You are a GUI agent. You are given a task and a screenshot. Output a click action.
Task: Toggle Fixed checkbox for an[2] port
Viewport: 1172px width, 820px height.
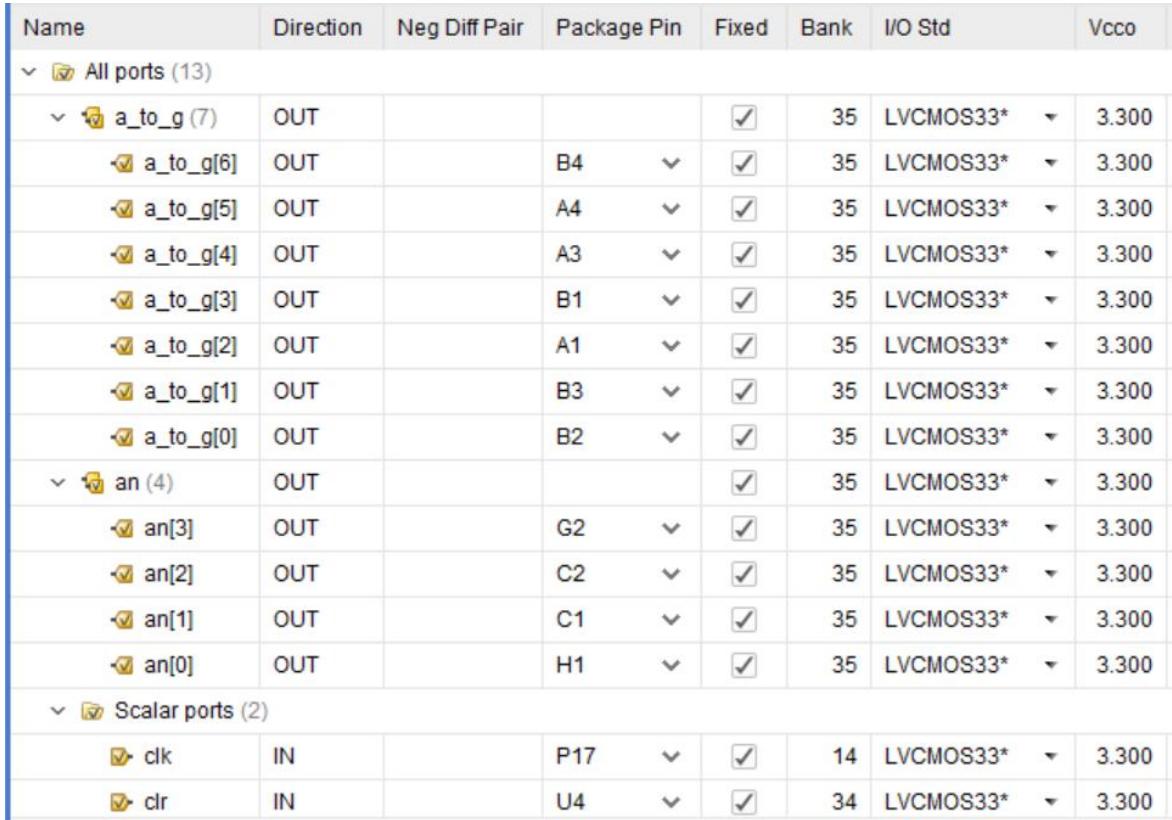coord(741,574)
